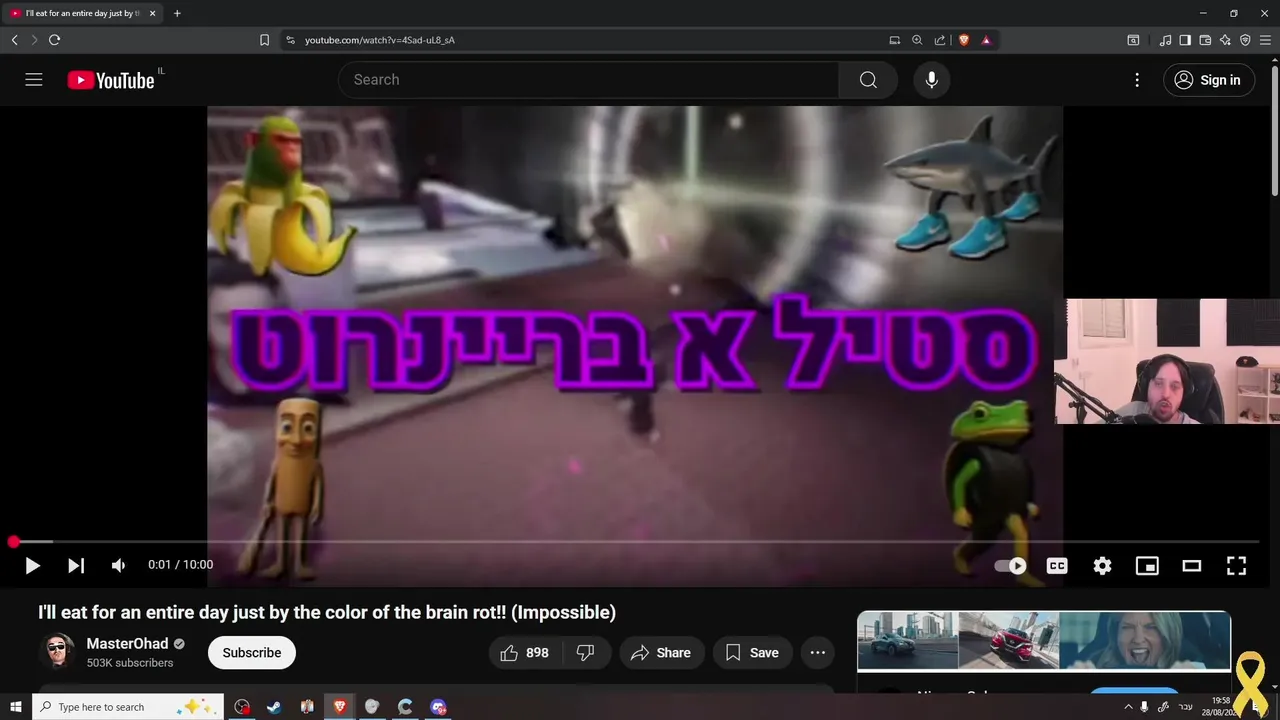Viewport: 1280px width, 720px height.
Task: Share this video
Action: coord(661,653)
